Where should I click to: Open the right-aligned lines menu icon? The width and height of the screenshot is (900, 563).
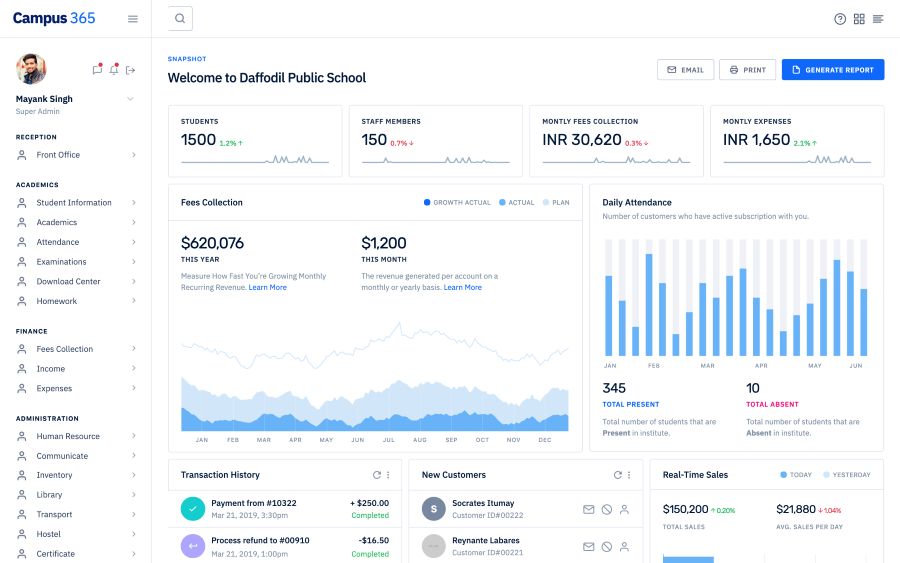[x=878, y=19]
